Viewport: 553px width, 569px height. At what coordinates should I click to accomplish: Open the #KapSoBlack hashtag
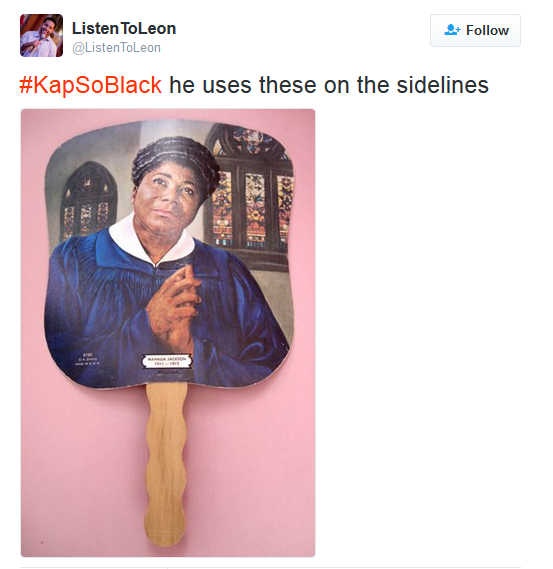pyautogui.click(x=90, y=85)
